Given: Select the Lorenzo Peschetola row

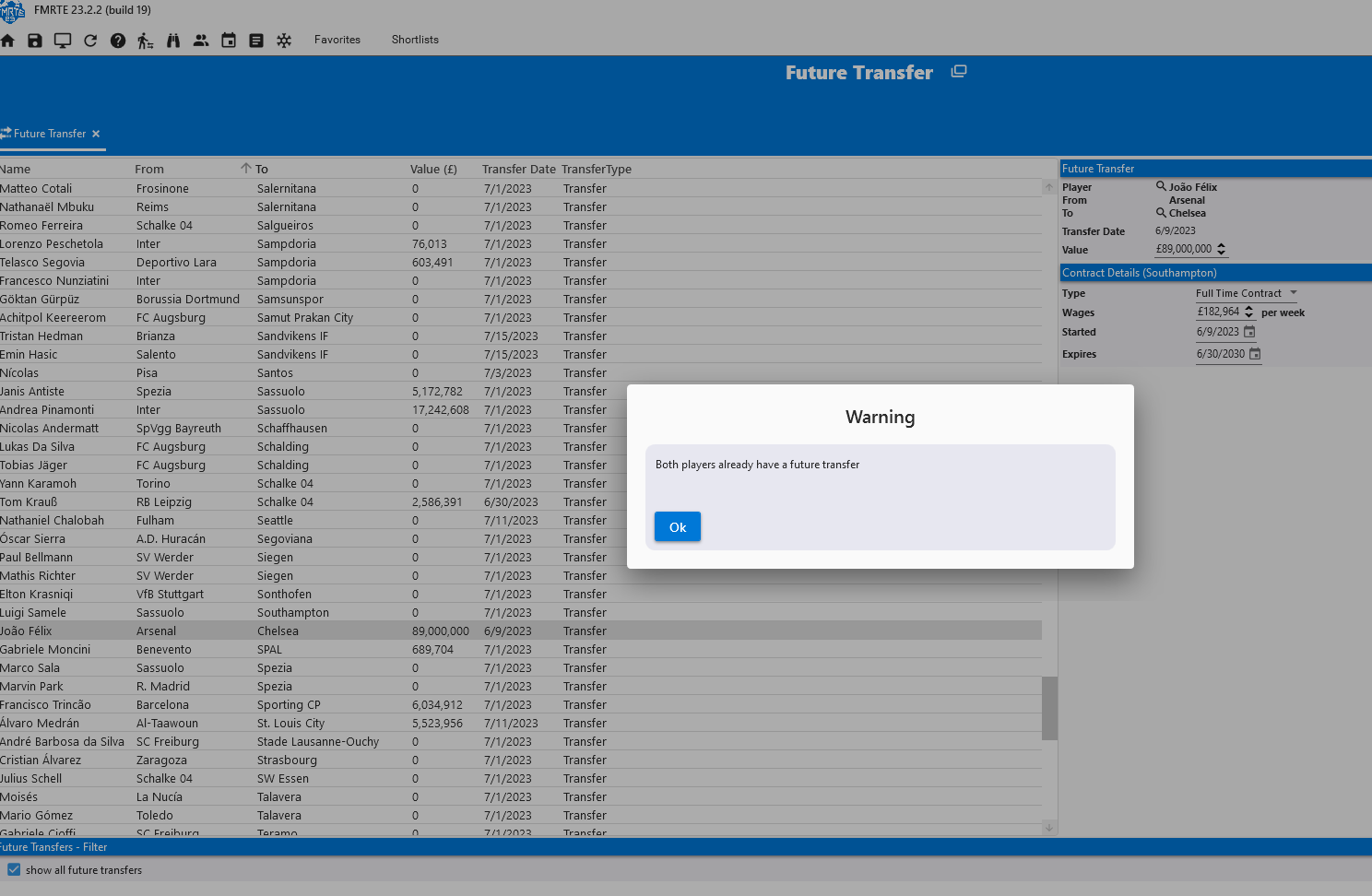Looking at the screenshot, I should 521,243.
